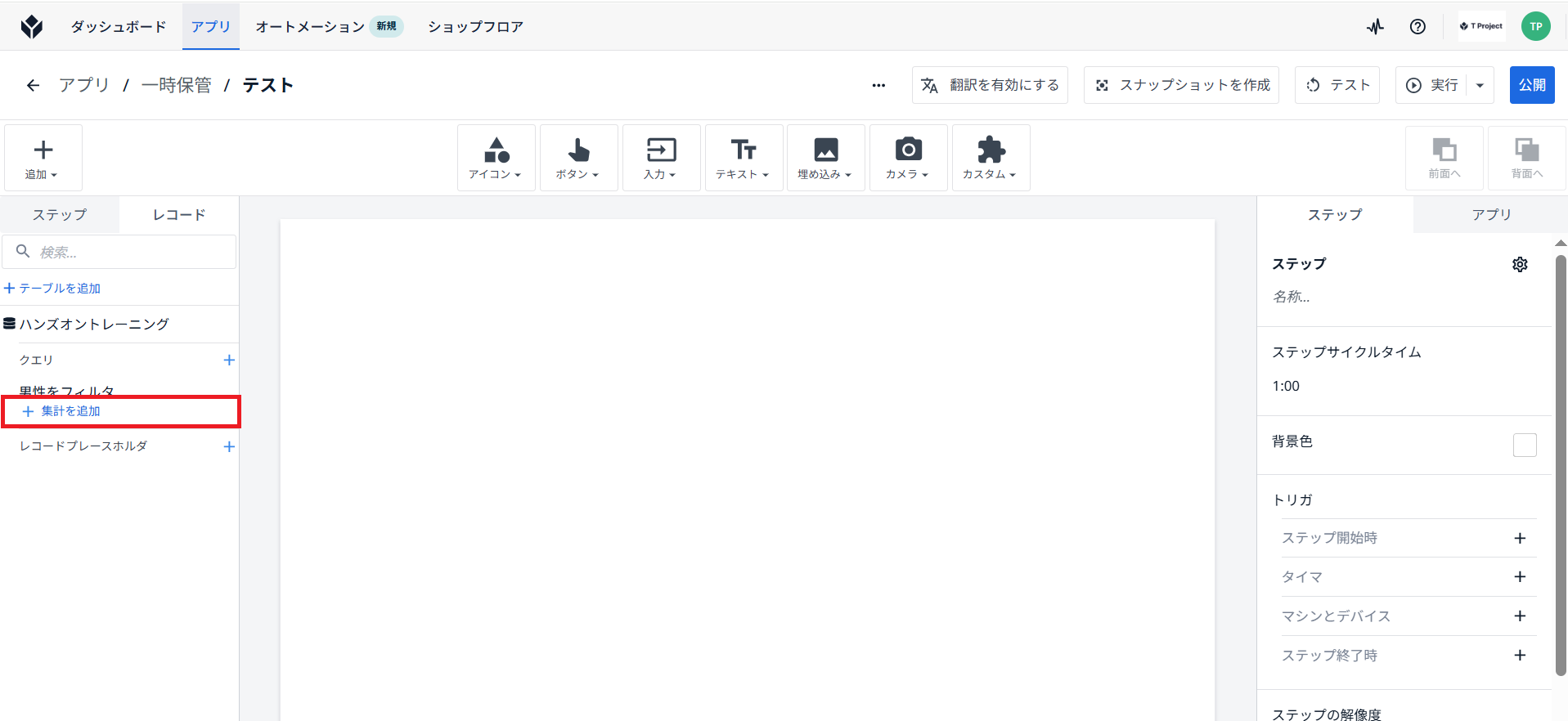Viewport: 1568px width, 721px height.
Task: Open the テキスト widget dropdown
Action: tap(744, 158)
